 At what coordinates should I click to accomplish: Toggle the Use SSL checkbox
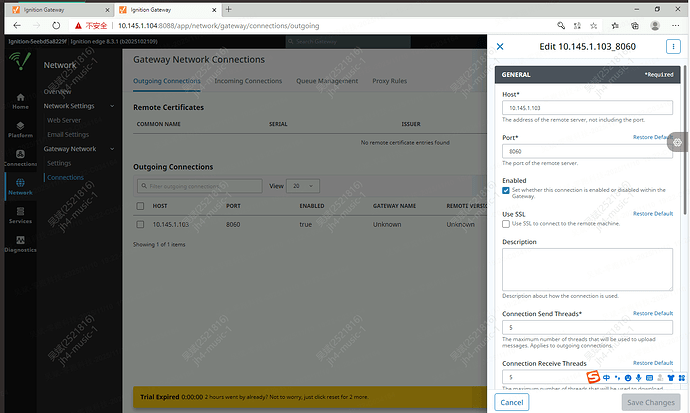click(506, 224)
